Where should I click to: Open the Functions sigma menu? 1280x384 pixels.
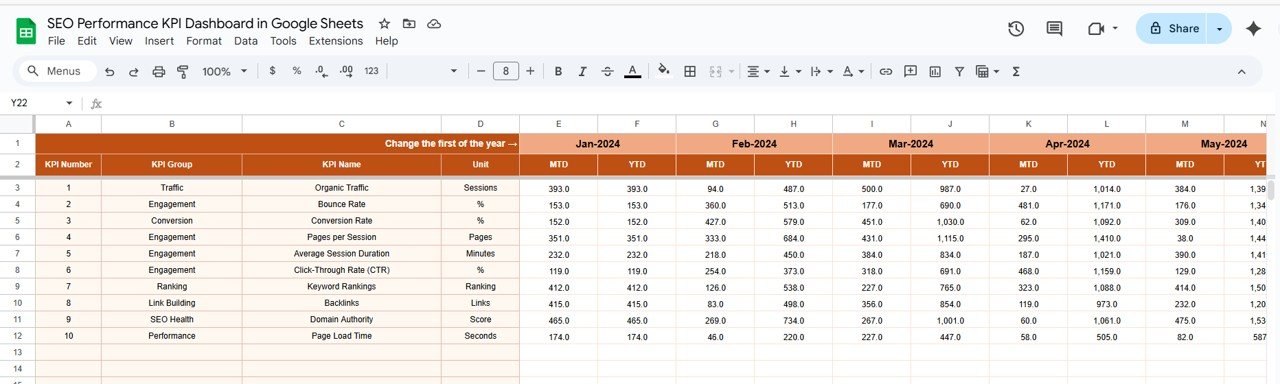point(1016,71)
